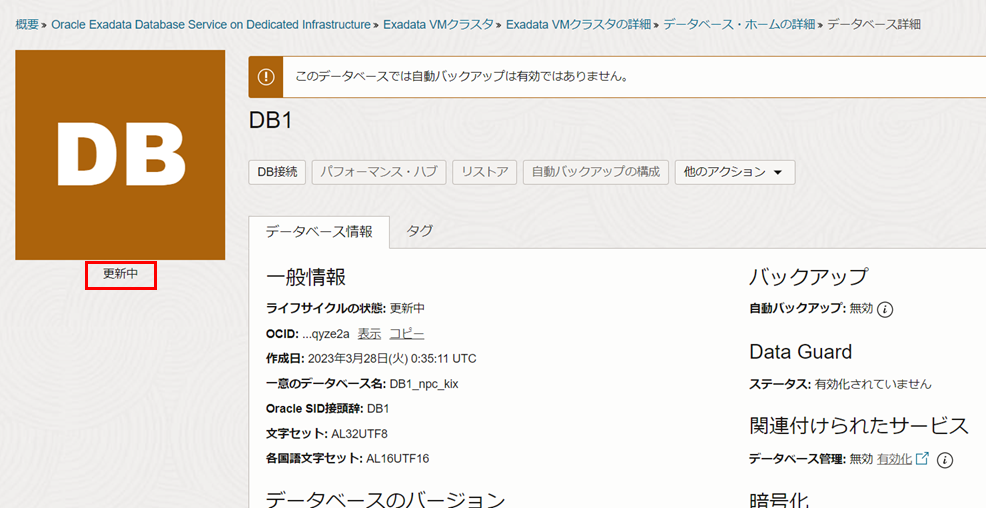Open パフォーマンス・ハブ

(378, 172)
